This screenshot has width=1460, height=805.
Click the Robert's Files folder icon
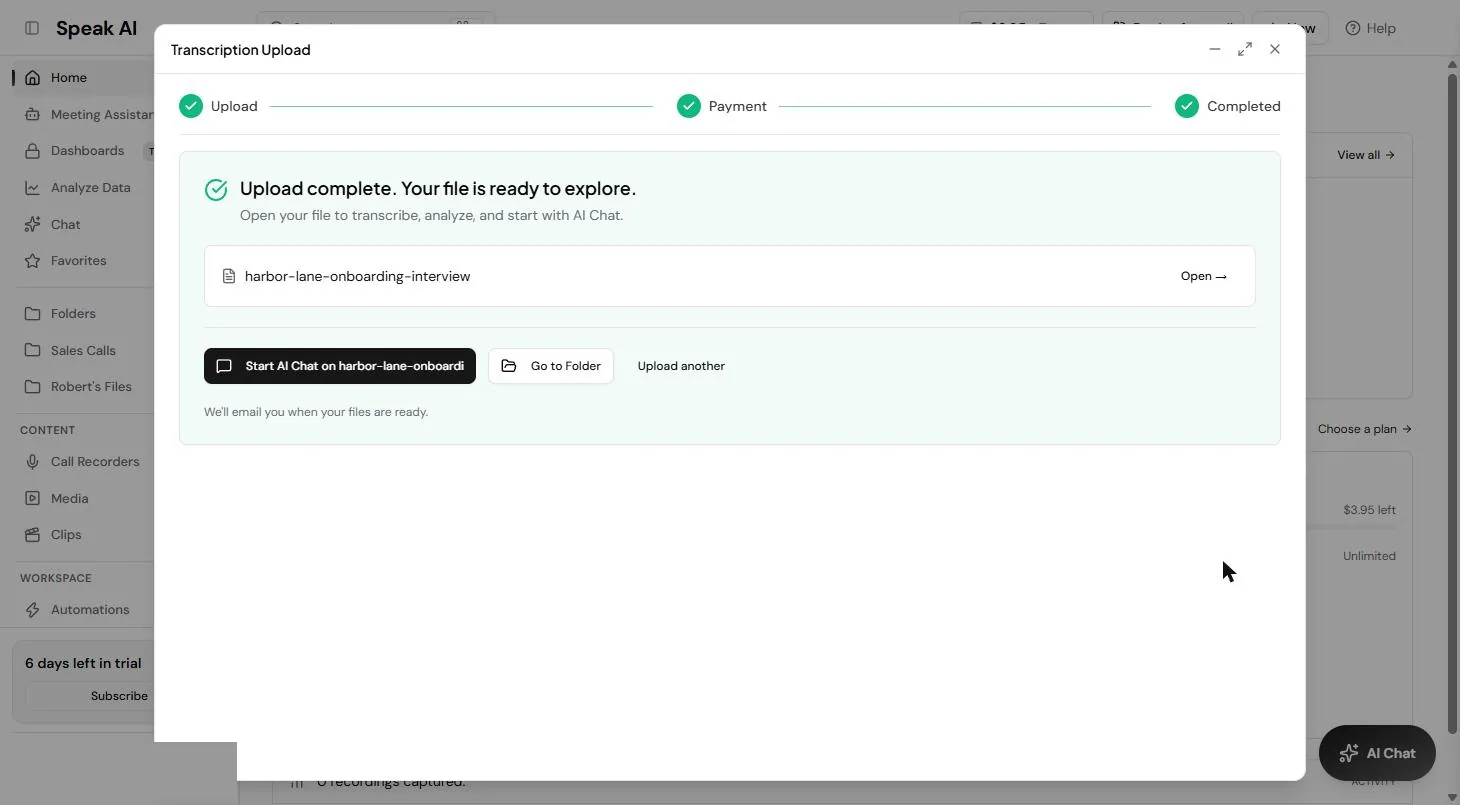point(32,386)
